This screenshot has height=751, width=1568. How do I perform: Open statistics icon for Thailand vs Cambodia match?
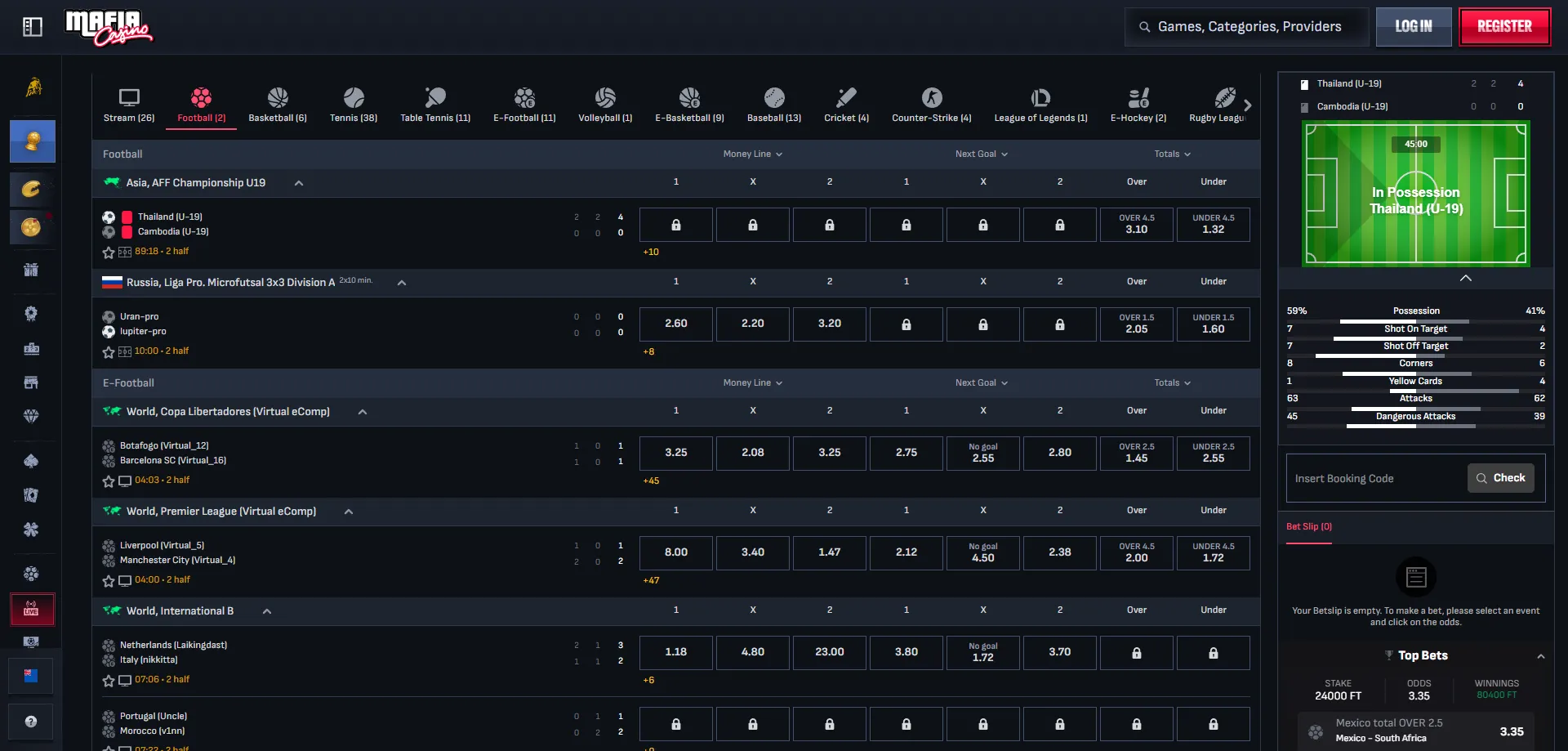[x=125, y=252]
